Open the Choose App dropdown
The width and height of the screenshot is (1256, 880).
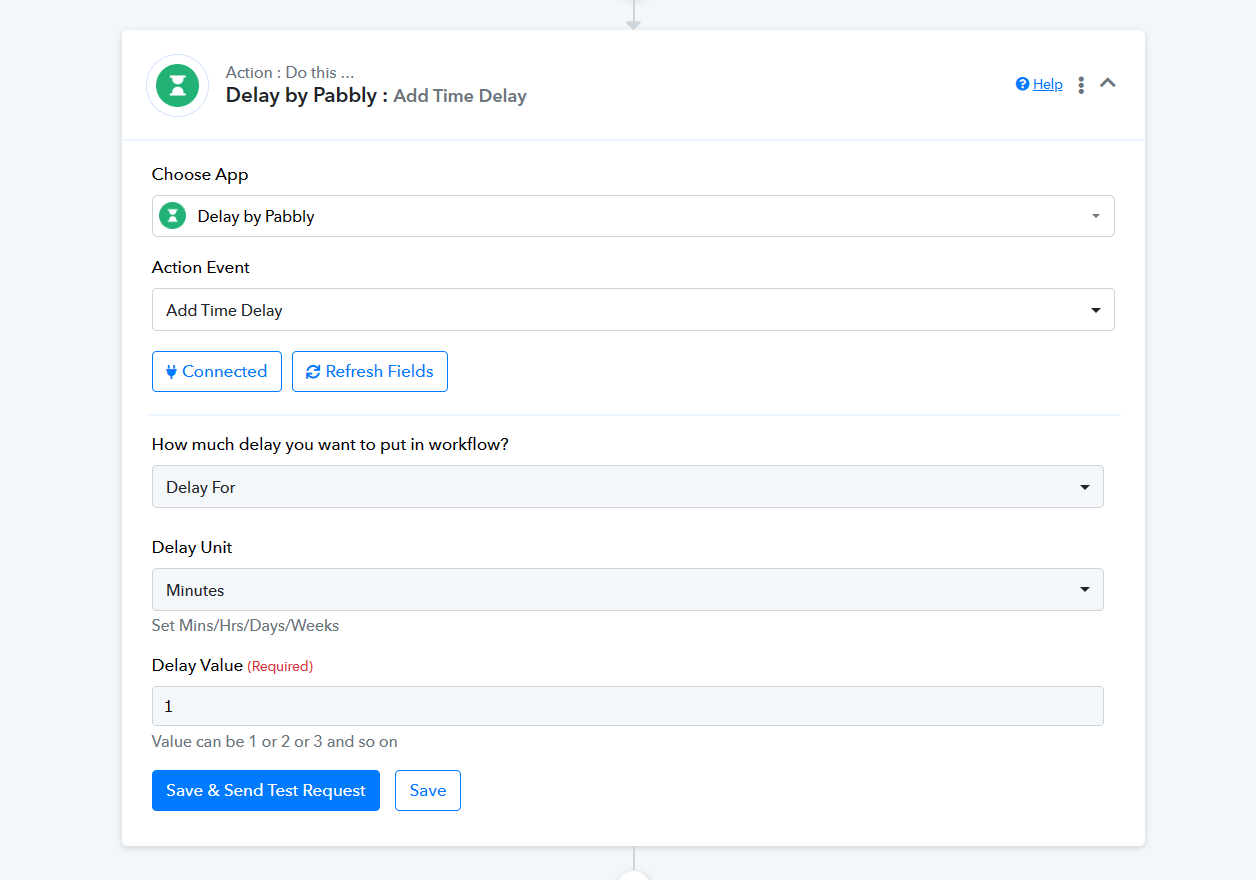tap(633, 216)
